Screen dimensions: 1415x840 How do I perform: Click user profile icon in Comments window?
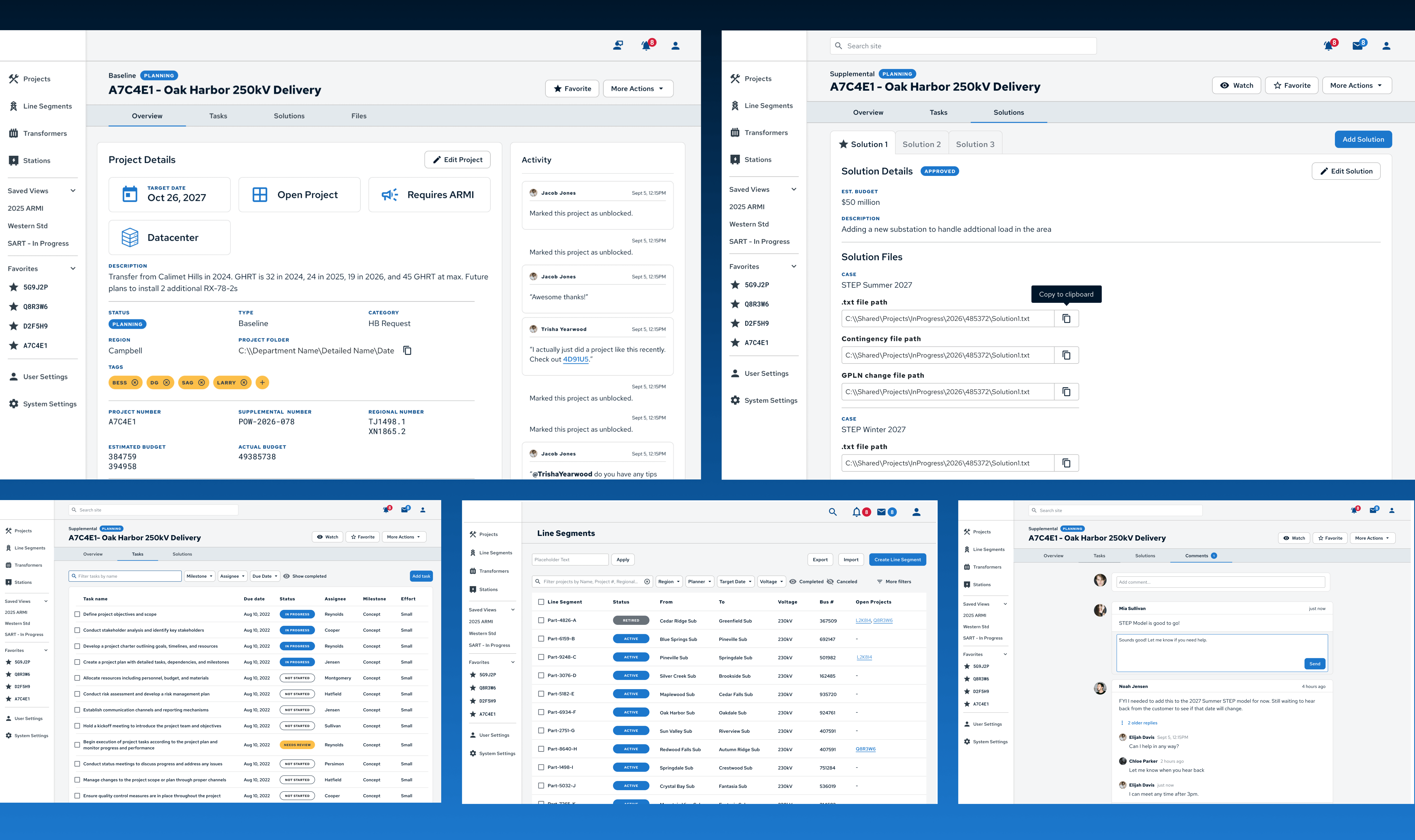(1392, 511)
